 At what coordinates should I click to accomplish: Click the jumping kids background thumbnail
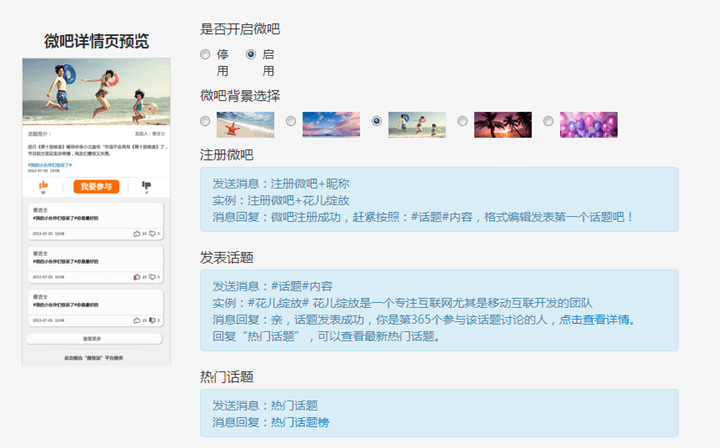[x=417, y=124]
